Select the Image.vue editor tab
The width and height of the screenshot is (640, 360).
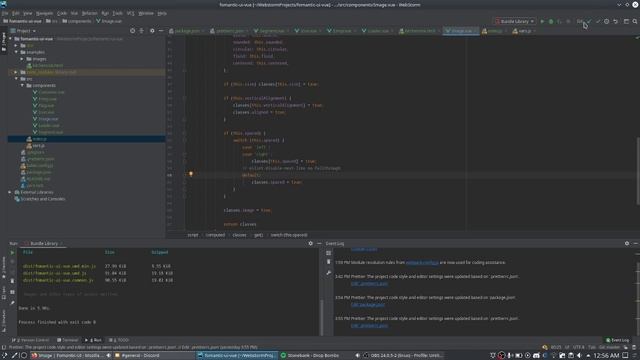tap(461, 31)
